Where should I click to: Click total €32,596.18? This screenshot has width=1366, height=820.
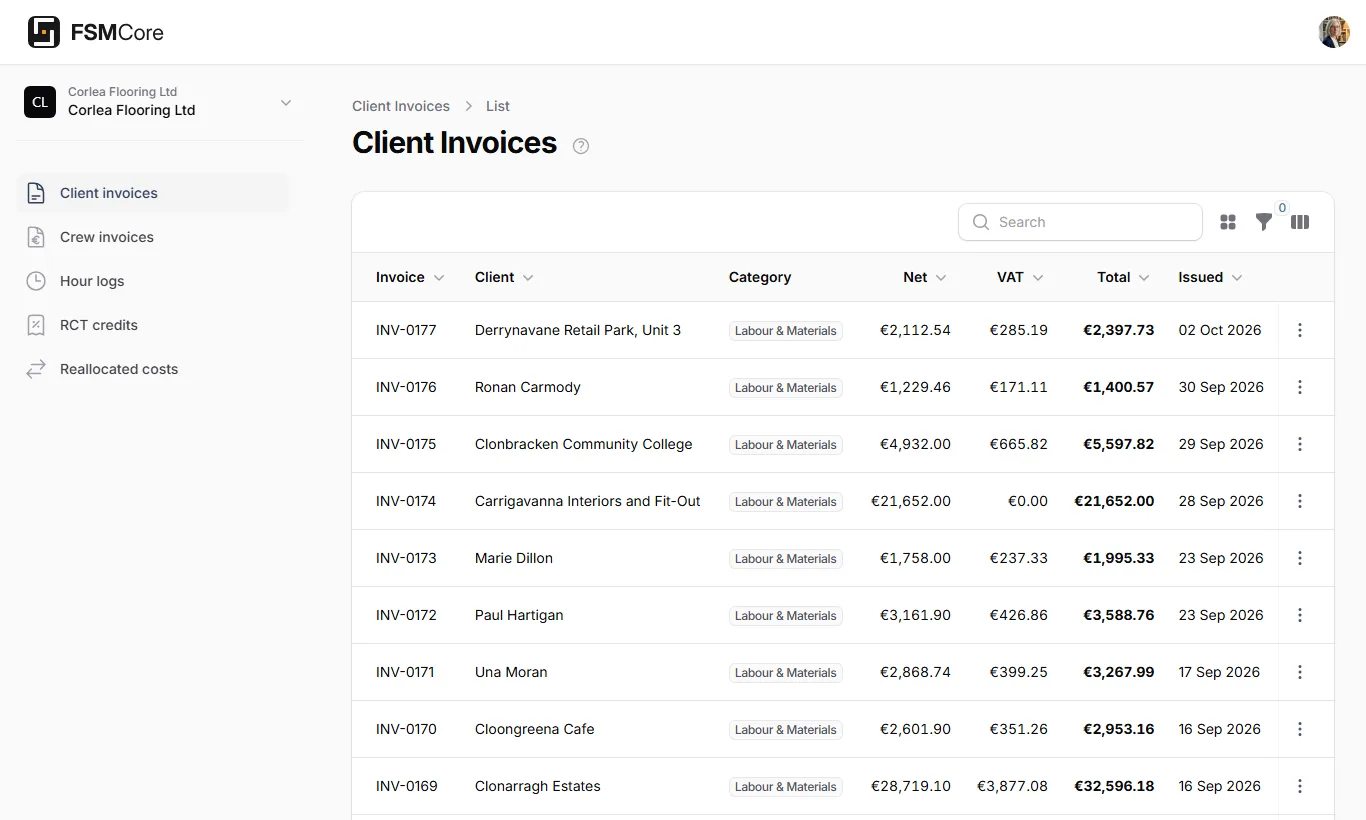(1114, 786)
